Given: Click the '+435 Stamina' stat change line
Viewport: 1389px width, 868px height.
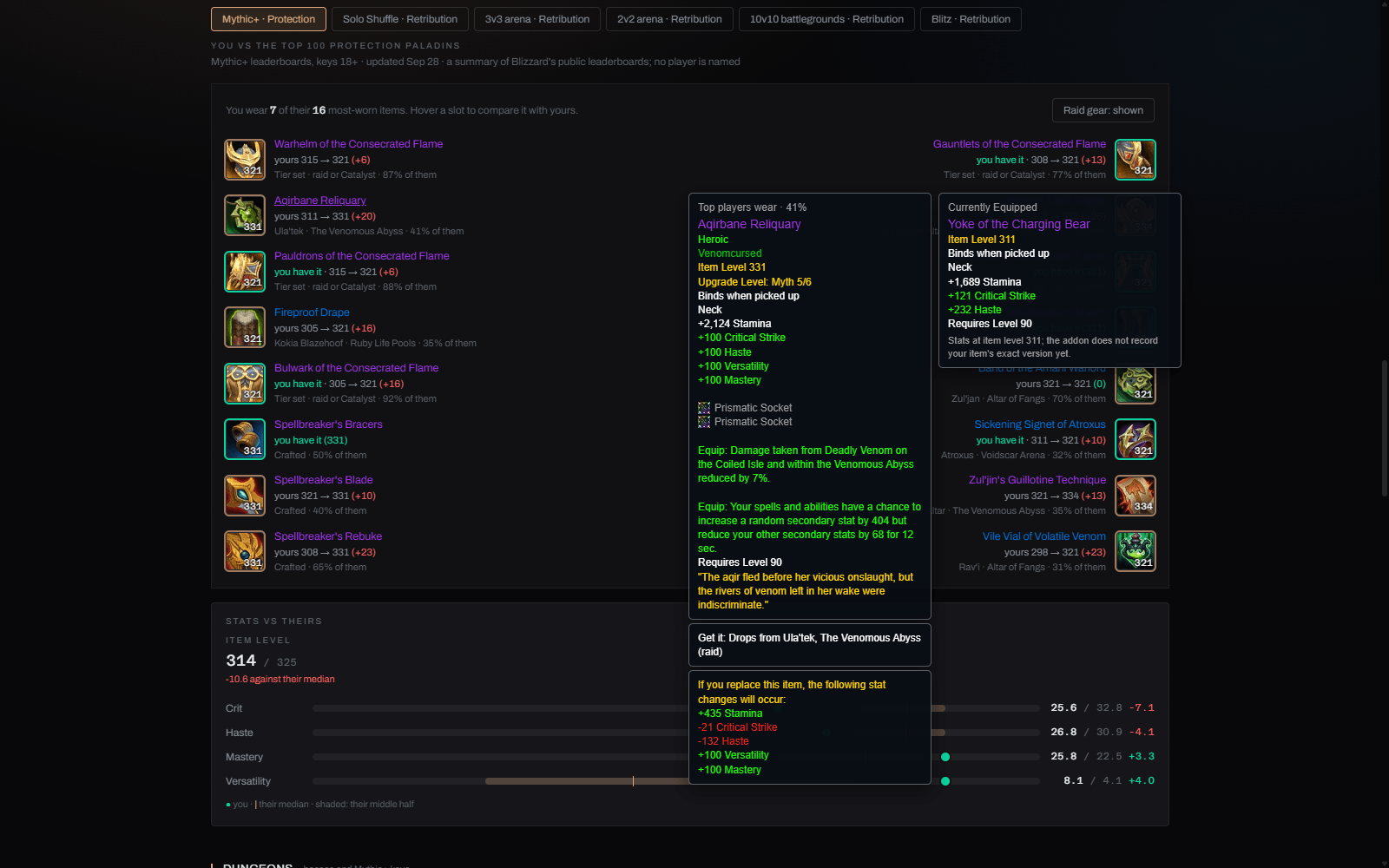Looking at the screenshot, I should tap(730, 713).
